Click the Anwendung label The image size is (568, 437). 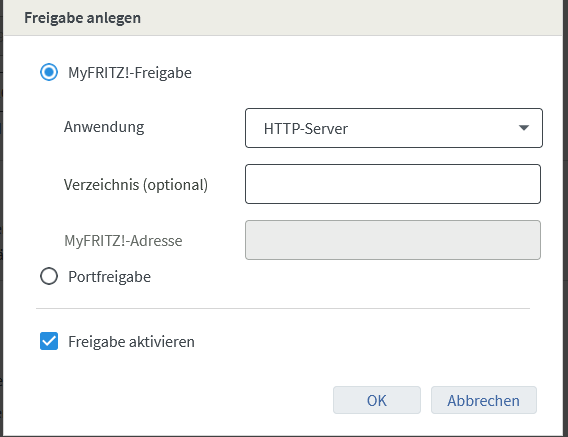[104, 127]
